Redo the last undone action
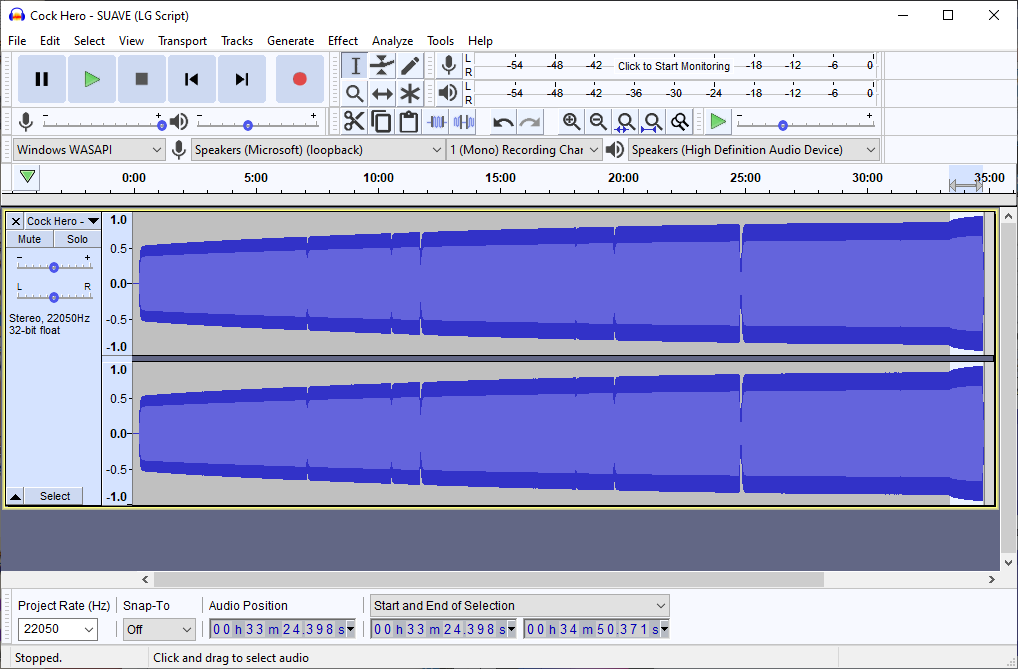The width and height of the screenshot is (1018, 669). tap(530, 121)
